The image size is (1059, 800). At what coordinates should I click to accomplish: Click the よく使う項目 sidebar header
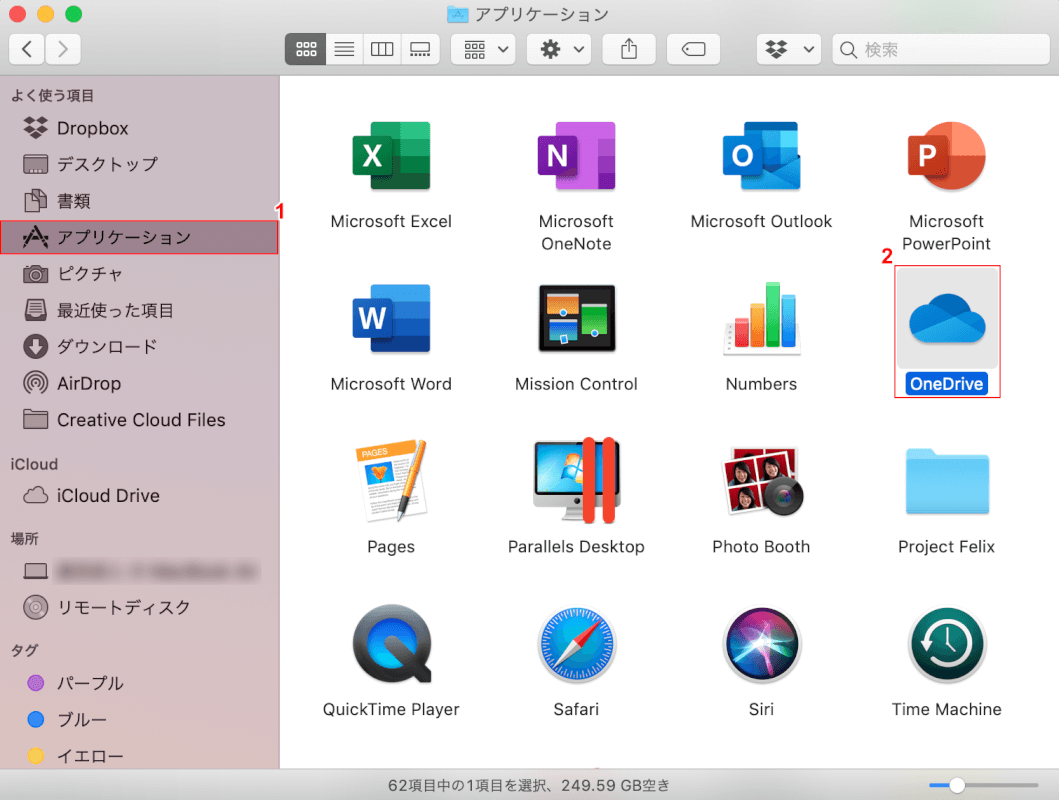[x=52, y=95]
